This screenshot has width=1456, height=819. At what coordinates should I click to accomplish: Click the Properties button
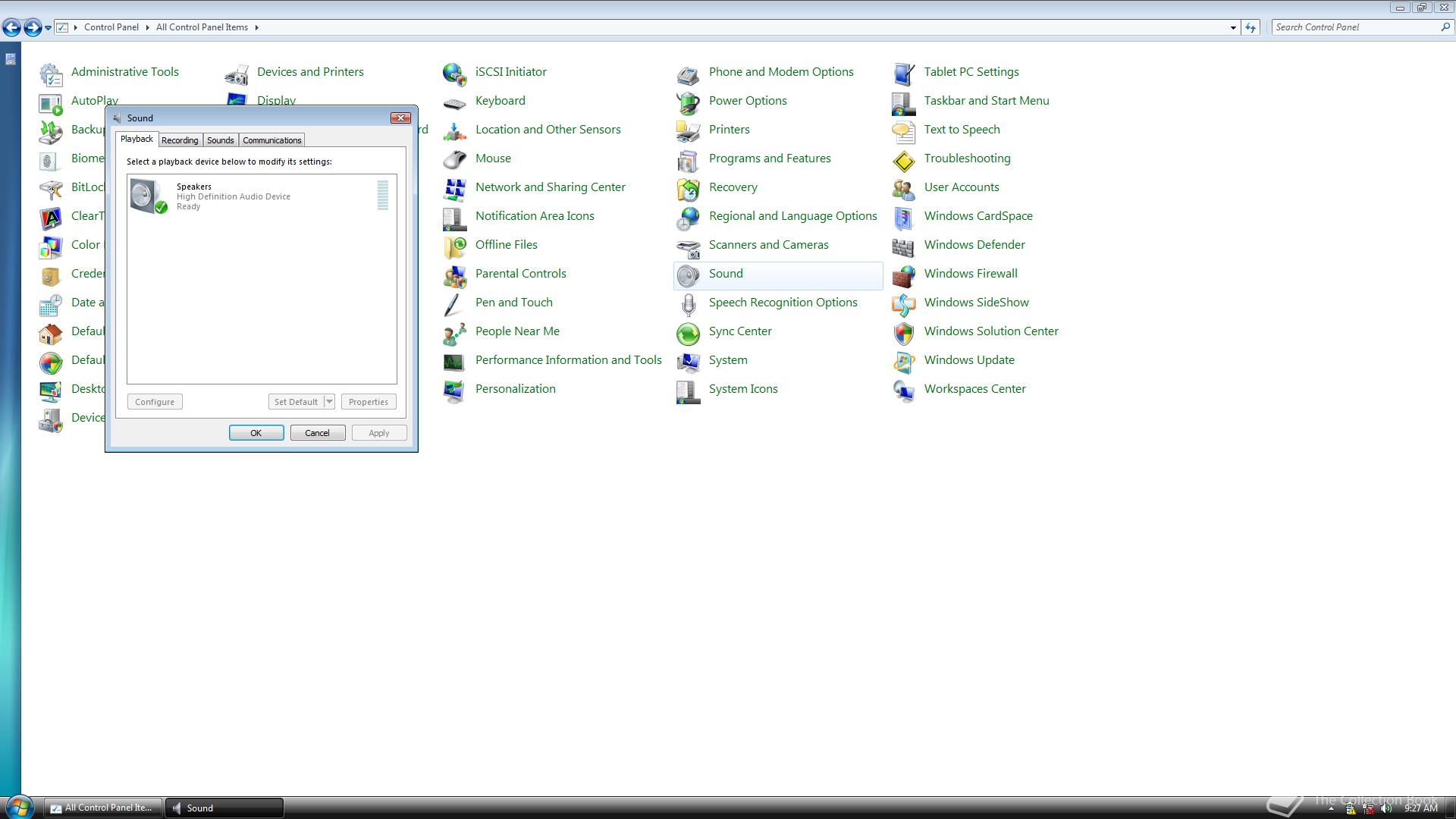(x=369, y=402)
